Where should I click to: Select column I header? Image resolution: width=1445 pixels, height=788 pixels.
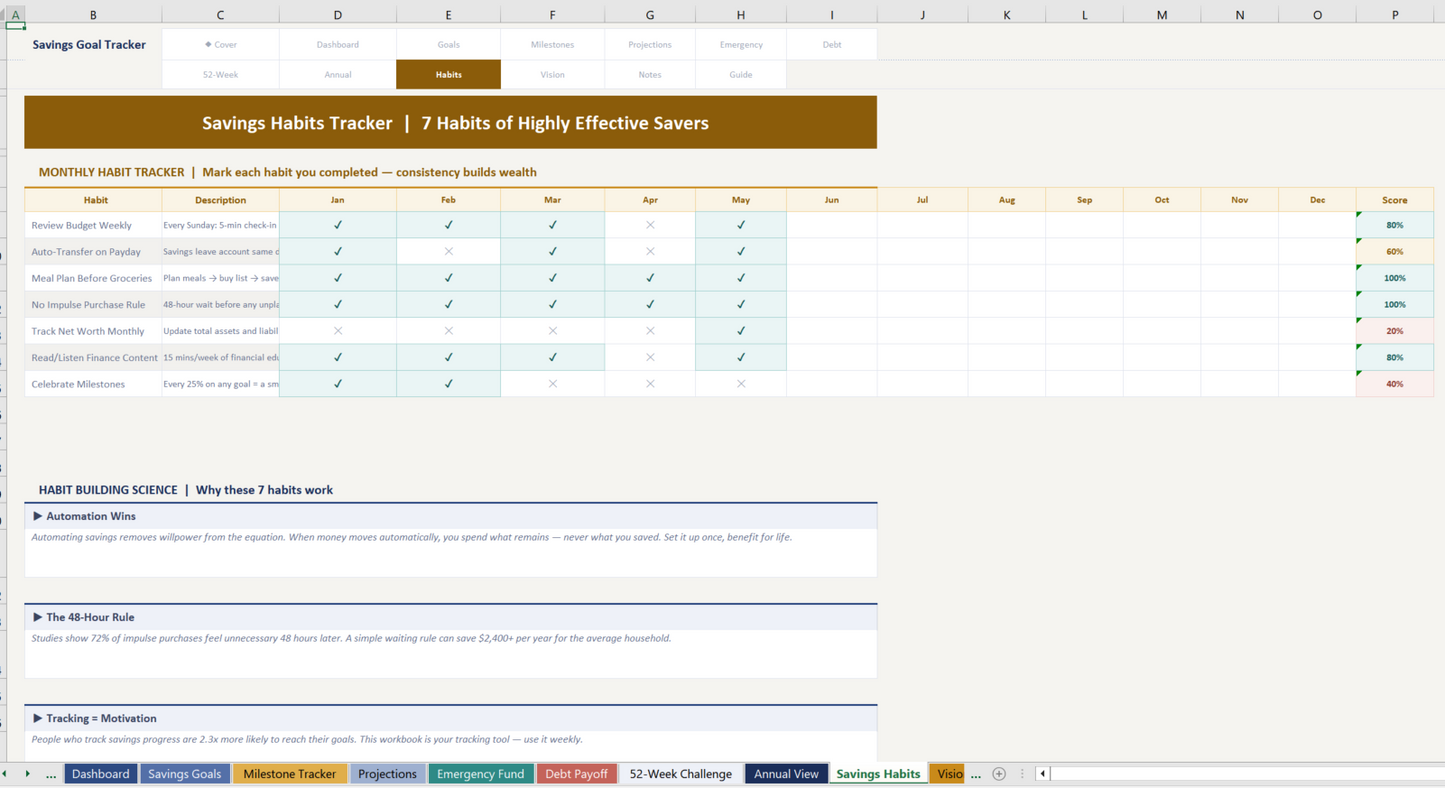[832, 15]
